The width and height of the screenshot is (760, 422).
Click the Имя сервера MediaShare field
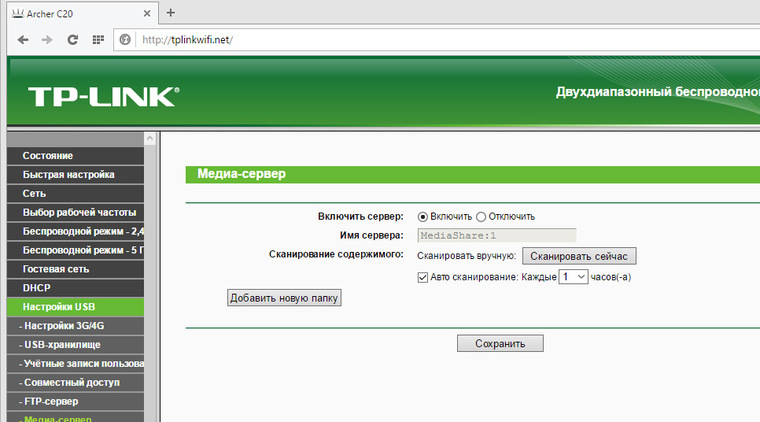497,235
